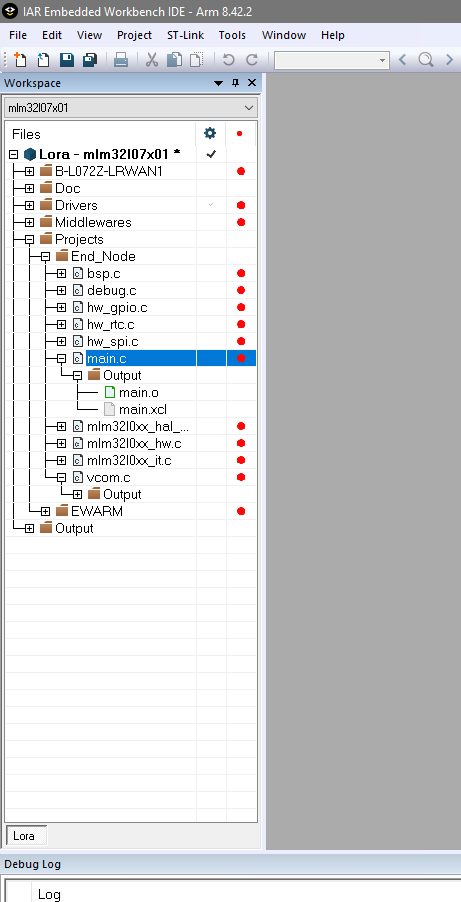Open the Workspace panel options arrow

(218, 83)
